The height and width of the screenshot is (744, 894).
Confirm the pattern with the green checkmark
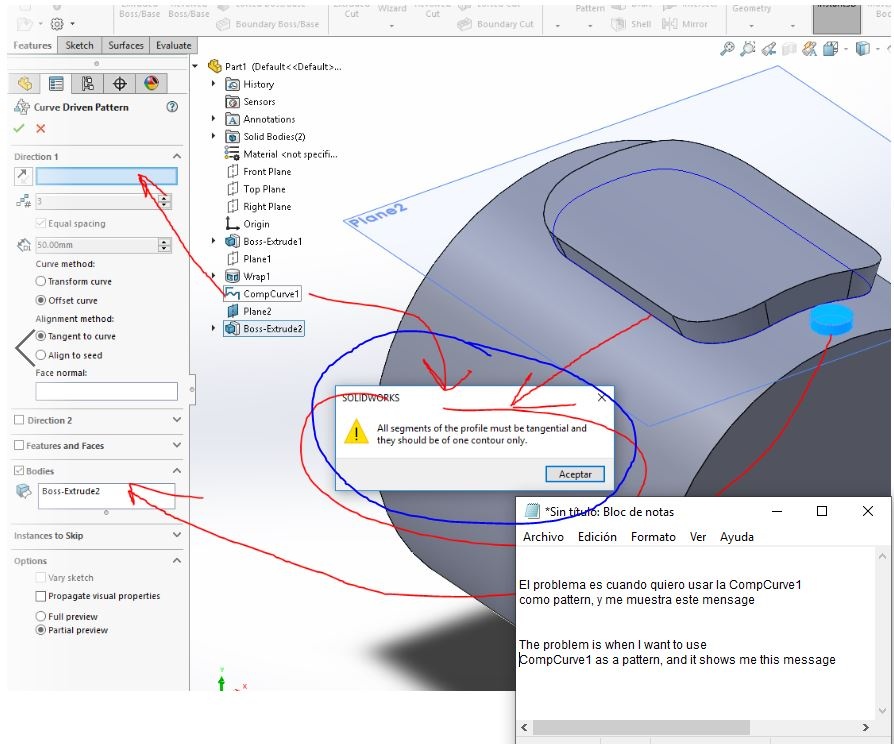click(19, 128)
